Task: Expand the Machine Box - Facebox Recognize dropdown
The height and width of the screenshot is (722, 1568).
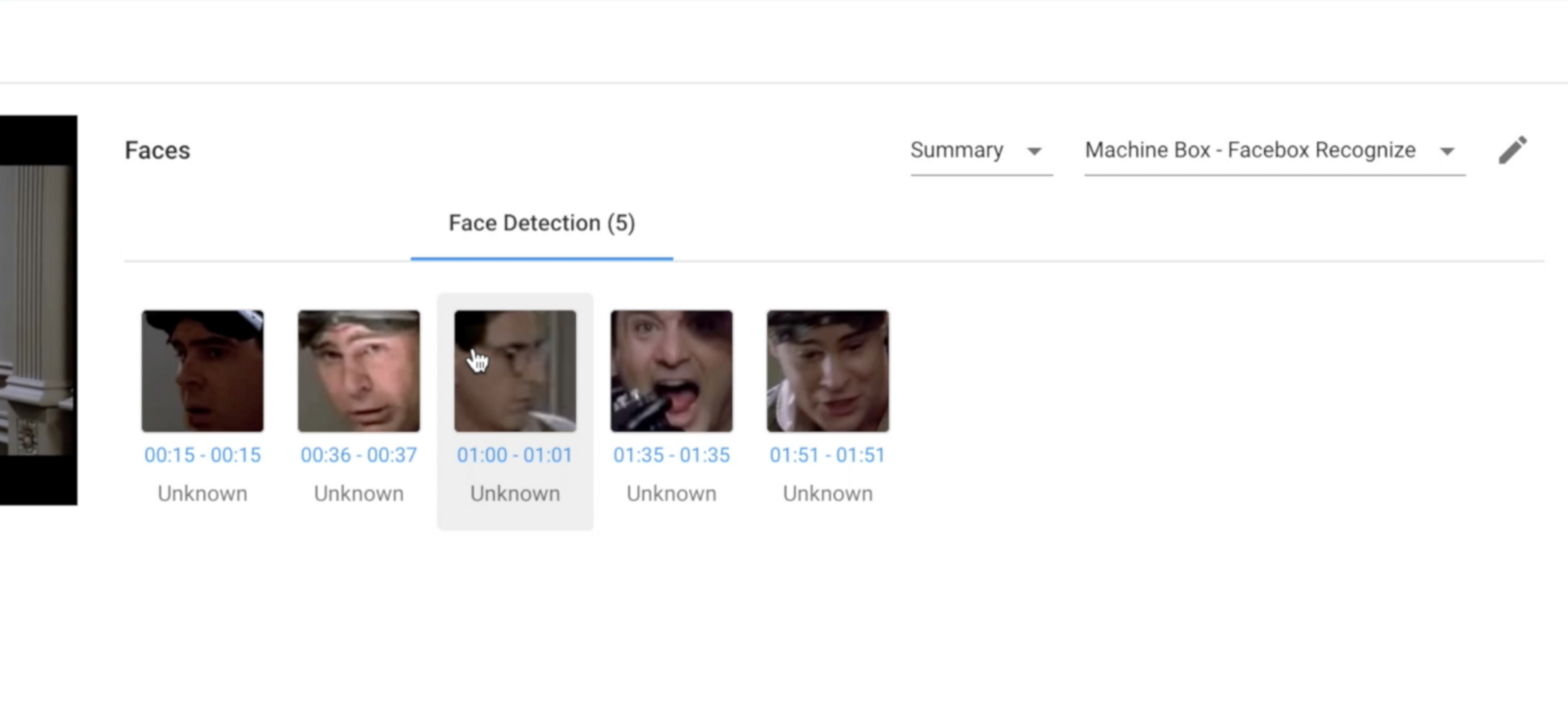Action: coord(1273,151)
